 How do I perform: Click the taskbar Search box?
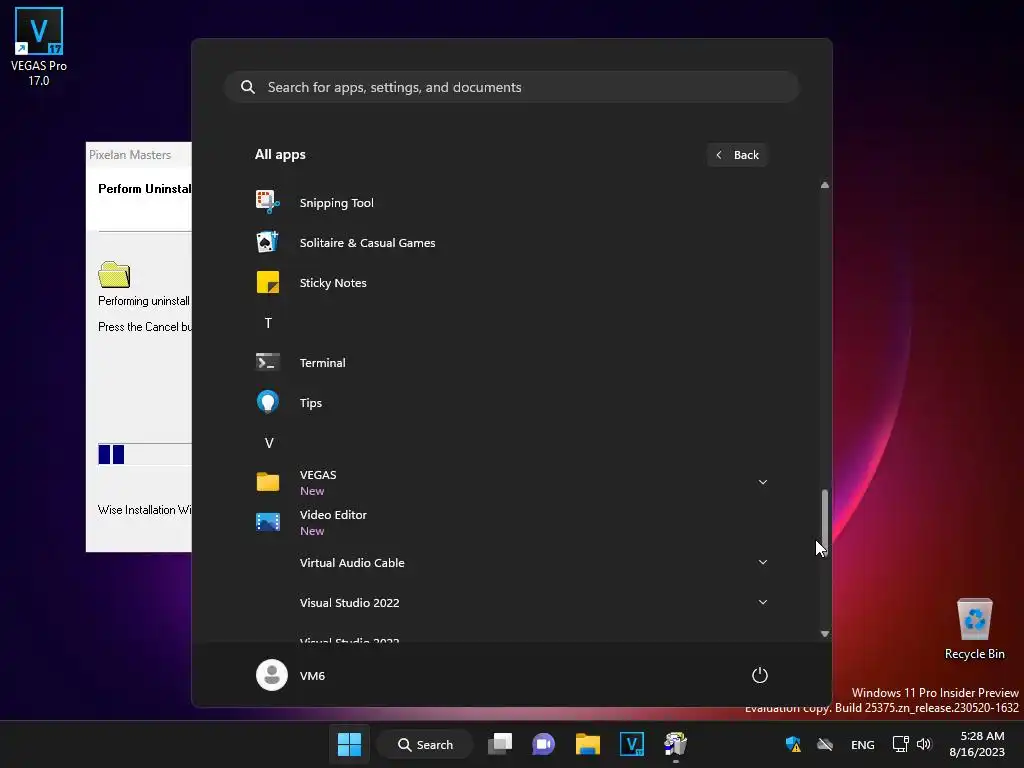coord(425,744)
